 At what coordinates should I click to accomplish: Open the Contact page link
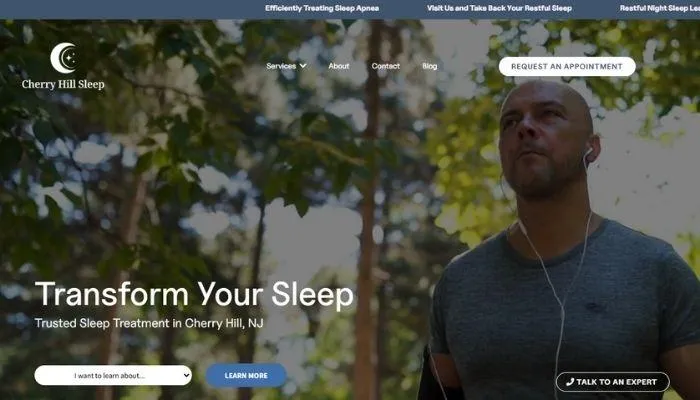click(x=386, y=66)
